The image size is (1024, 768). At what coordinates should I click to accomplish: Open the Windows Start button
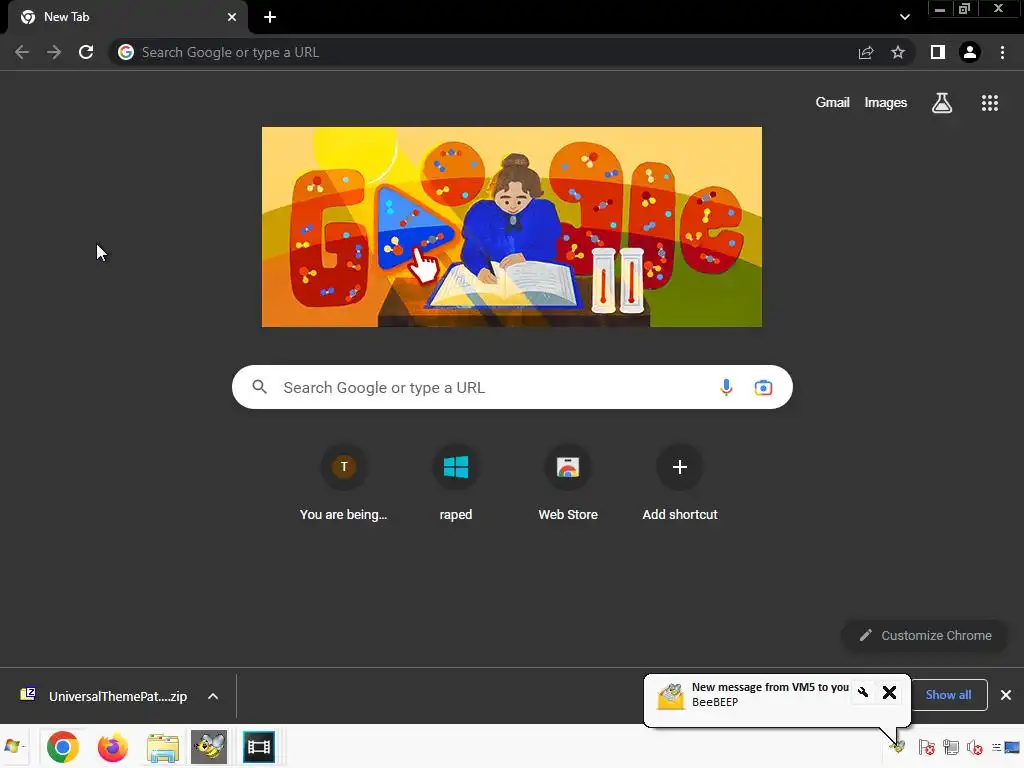pyautogui.click(x=13, y=746)
